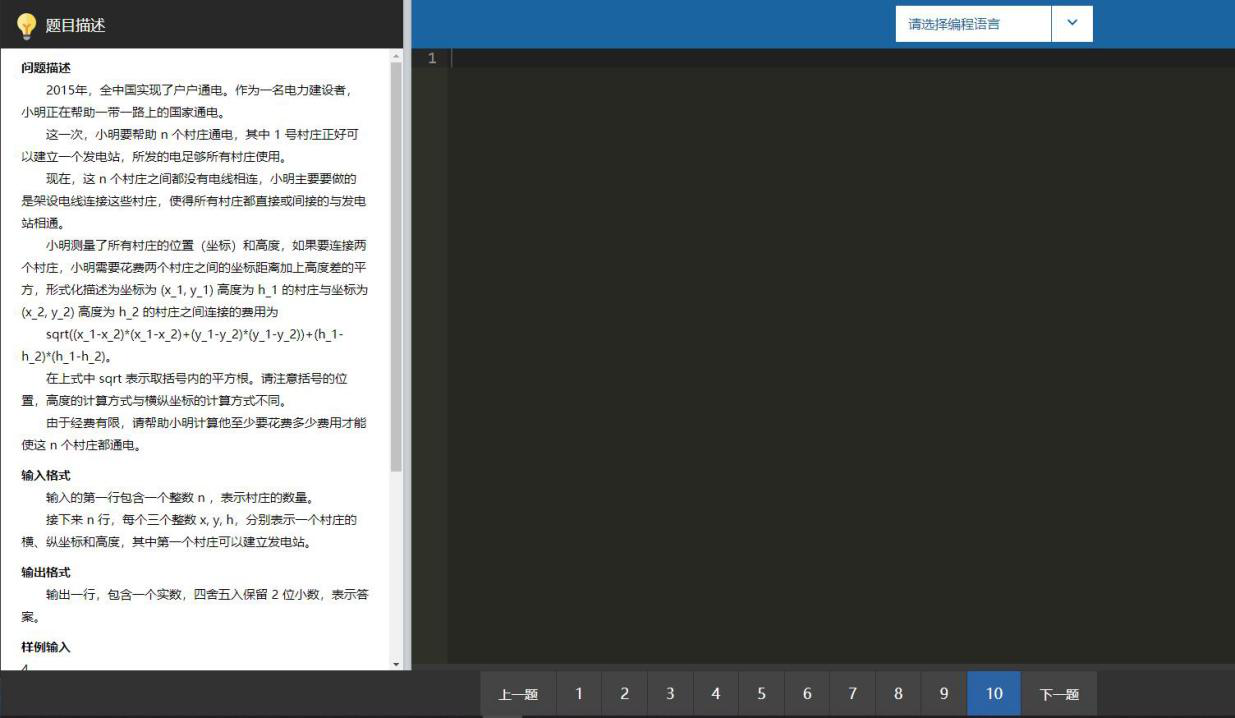Open problem 3
This screenshot has height=718, width=1235.
[x=669, y=693]
